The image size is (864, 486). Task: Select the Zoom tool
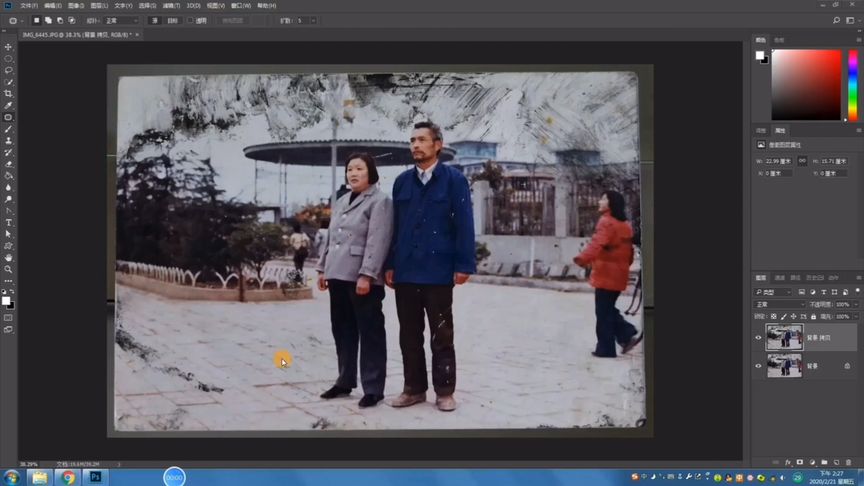point(8,269)
